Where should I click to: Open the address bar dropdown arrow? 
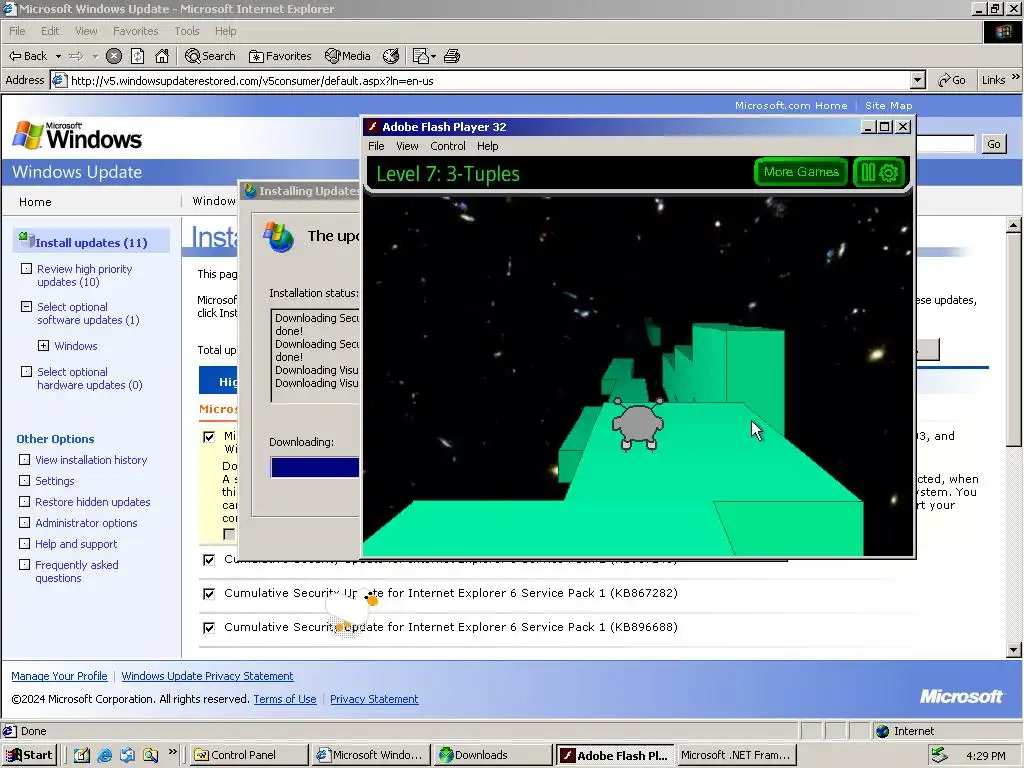[918, 80]
